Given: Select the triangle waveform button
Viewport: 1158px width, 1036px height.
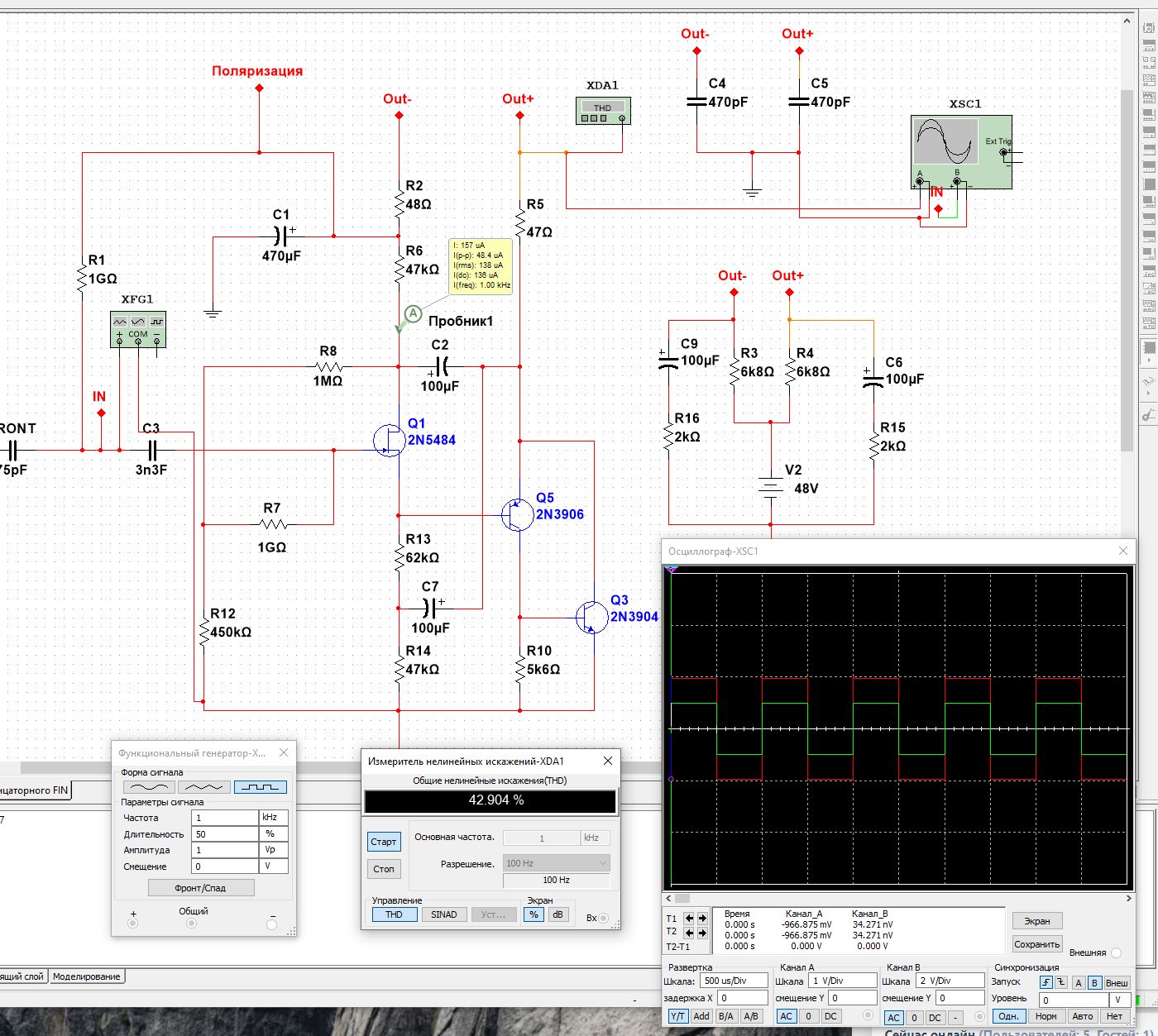Looking at the screenshot, I should tap(204, 787).
